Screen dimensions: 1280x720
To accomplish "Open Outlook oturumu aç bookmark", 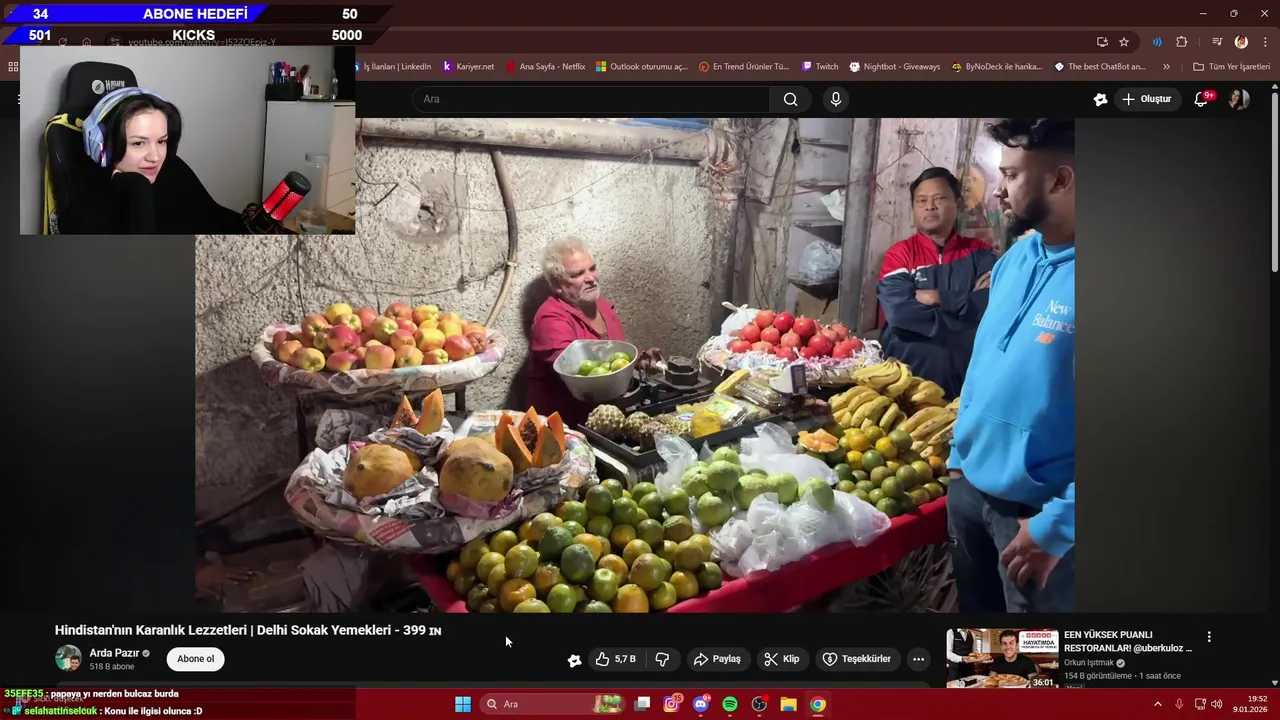I will (x=642, y=67).
